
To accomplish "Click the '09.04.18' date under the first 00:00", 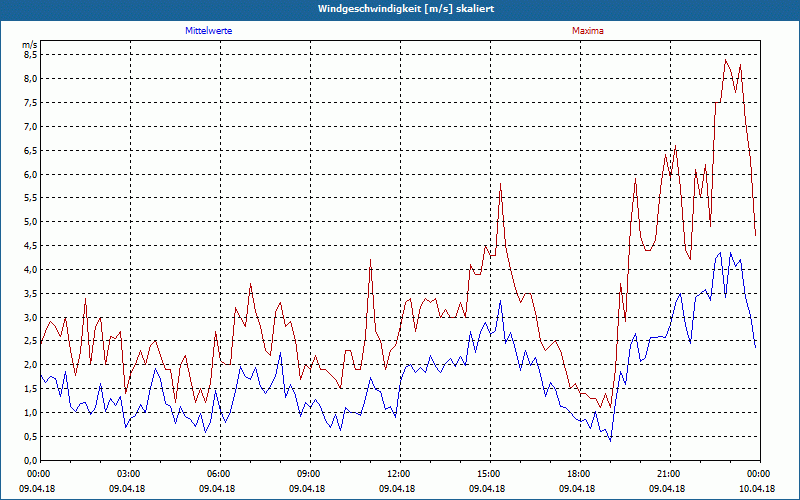I will tap(37, 488).
